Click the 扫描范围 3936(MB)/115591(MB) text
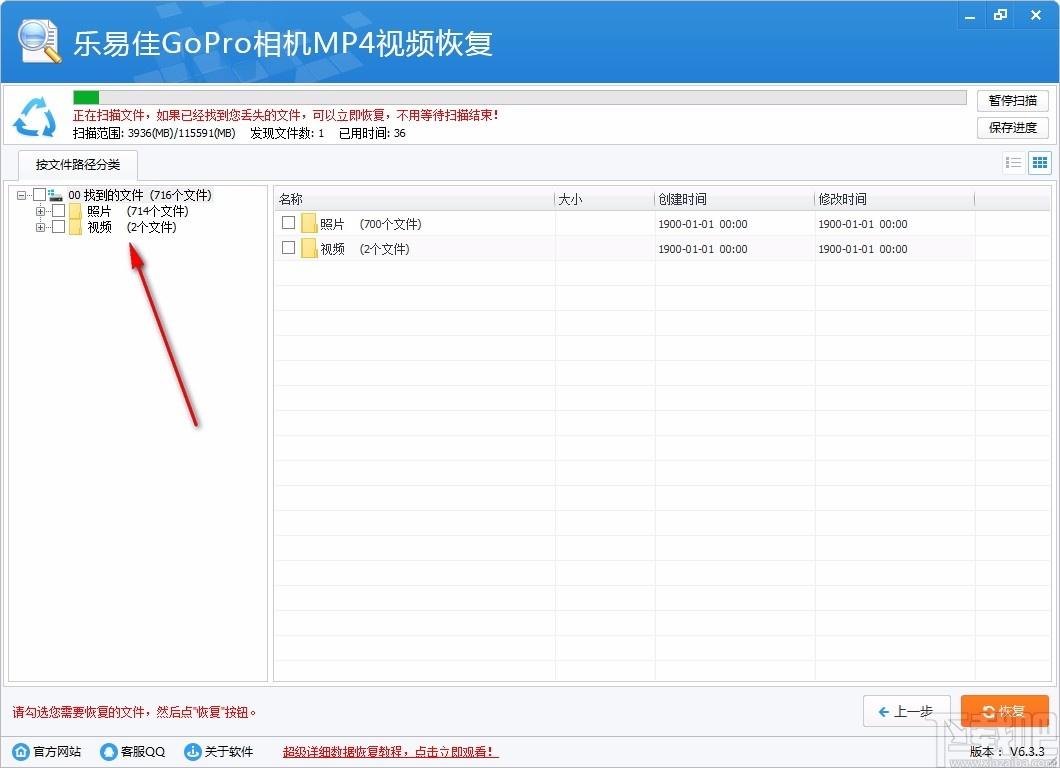Image resolution: width=1060 pixels, height=768 pixels. click(x=154, y=133)
